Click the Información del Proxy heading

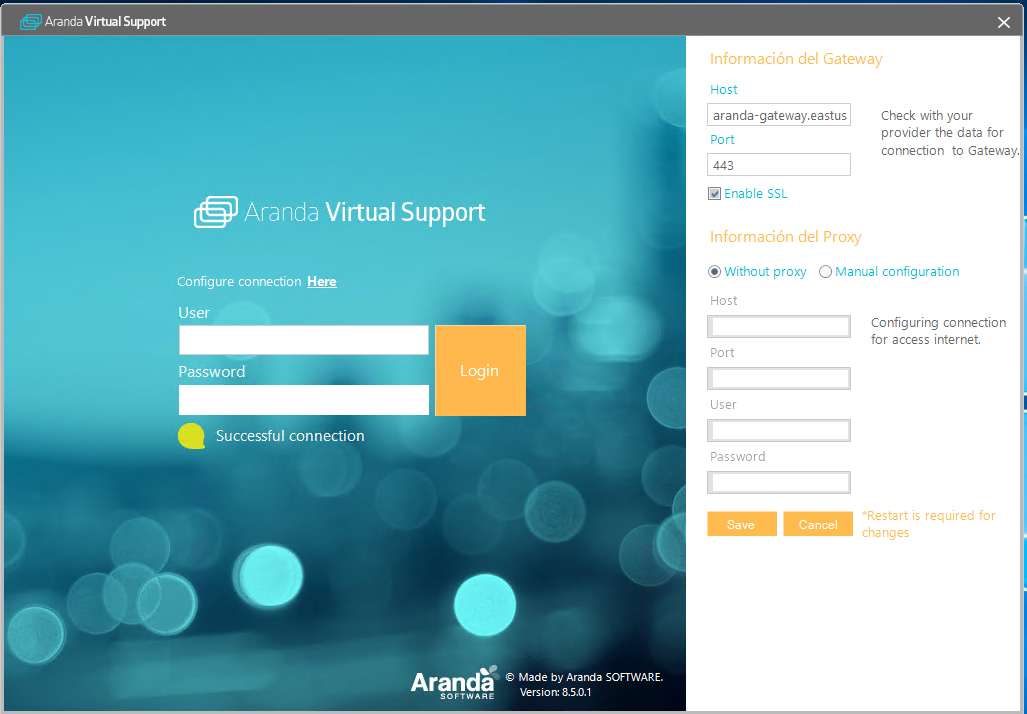[785, 237]
